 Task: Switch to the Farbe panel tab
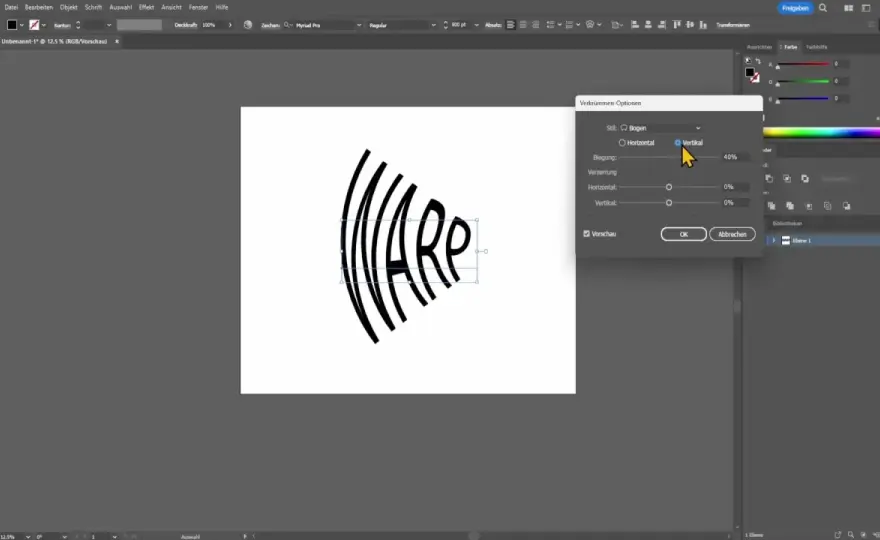coord(790,47)
